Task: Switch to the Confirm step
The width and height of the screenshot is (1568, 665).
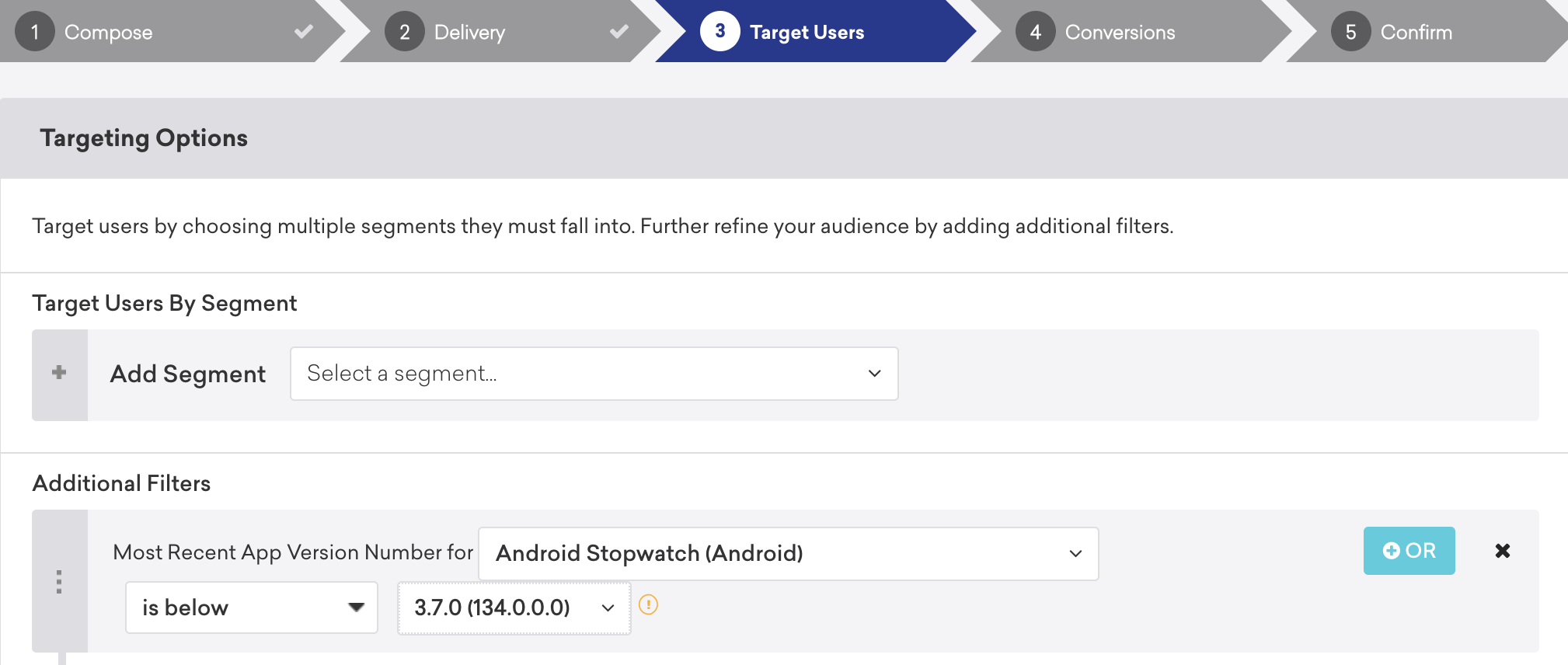Action: pos(1416,33)
